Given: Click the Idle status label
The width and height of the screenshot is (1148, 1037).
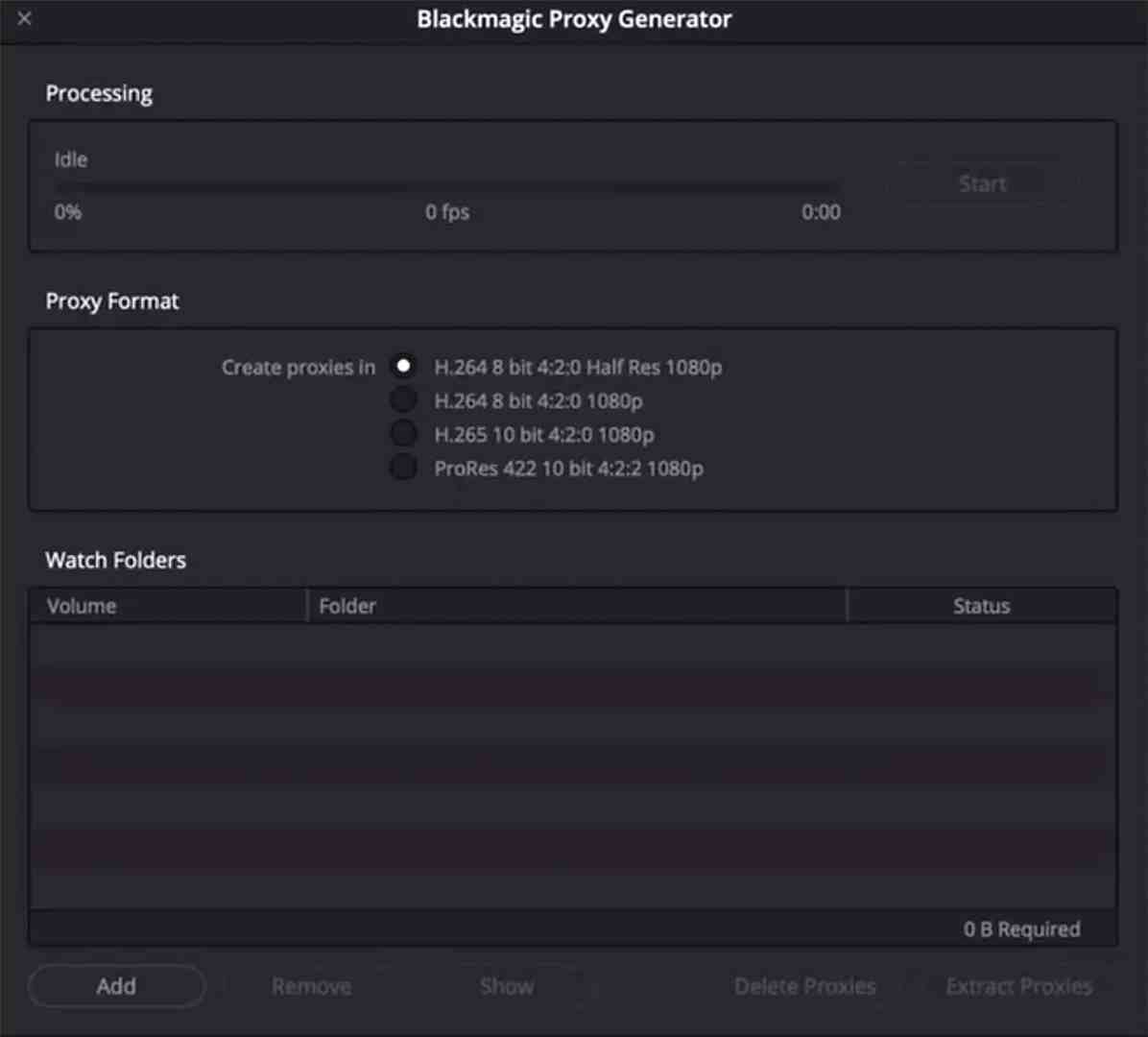Looking at the screenshot, I should click(x=70, y=159).
